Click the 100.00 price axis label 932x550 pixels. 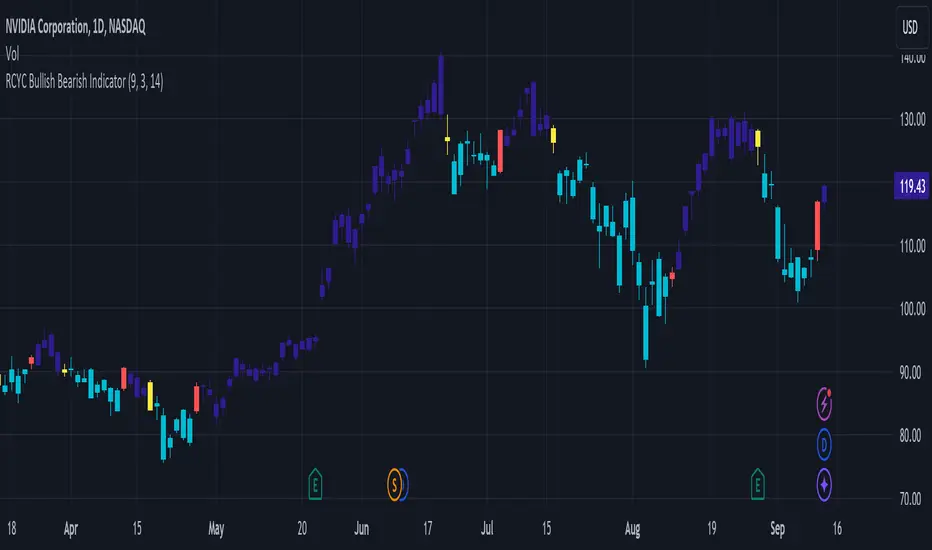point(912,309)
